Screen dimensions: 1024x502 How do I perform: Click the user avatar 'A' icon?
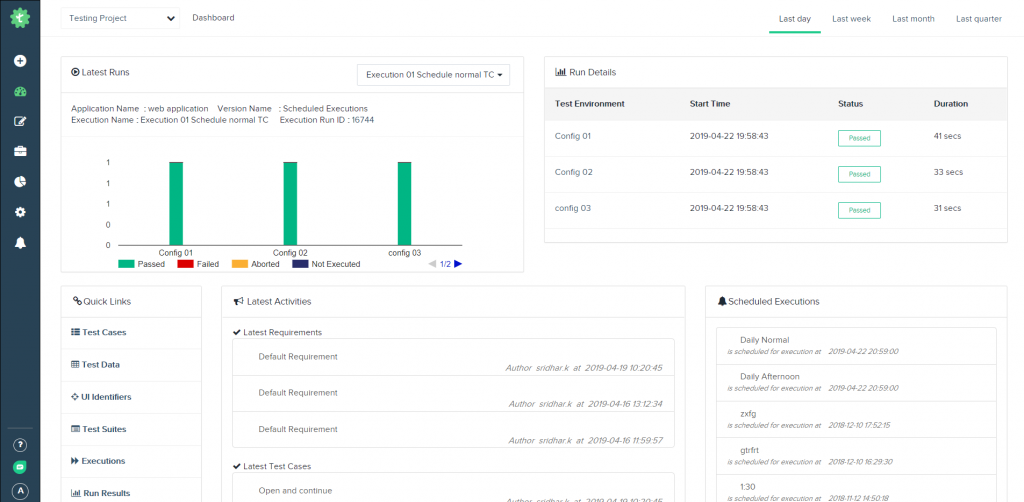pos(20,491)
